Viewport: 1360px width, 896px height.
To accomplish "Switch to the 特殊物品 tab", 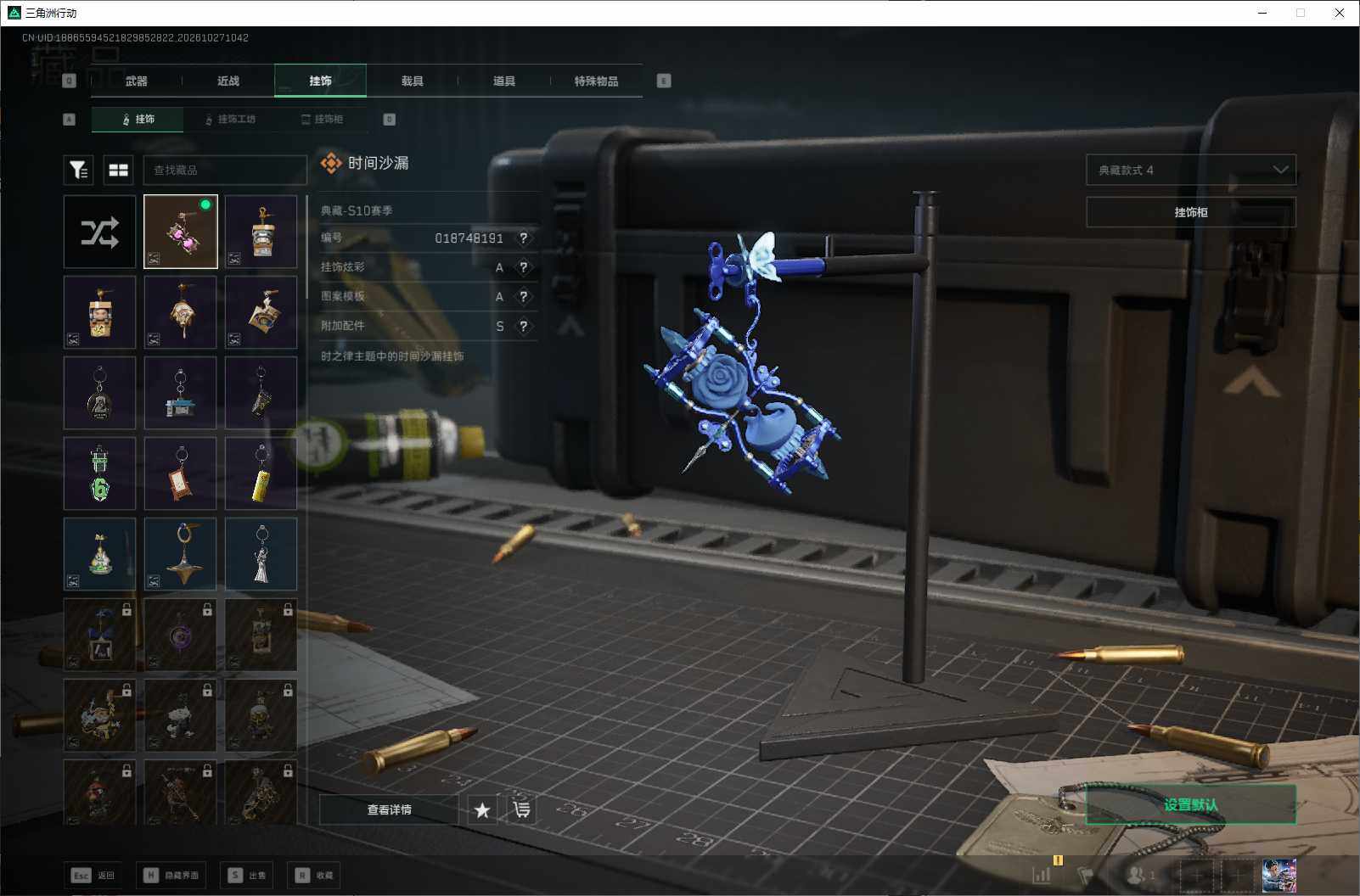I will (596, 81).
